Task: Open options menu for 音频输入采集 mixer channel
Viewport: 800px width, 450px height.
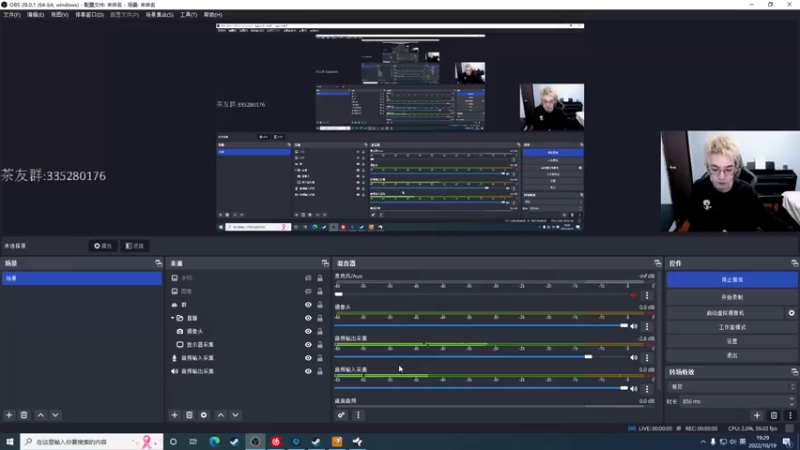Action: point(647,388)
